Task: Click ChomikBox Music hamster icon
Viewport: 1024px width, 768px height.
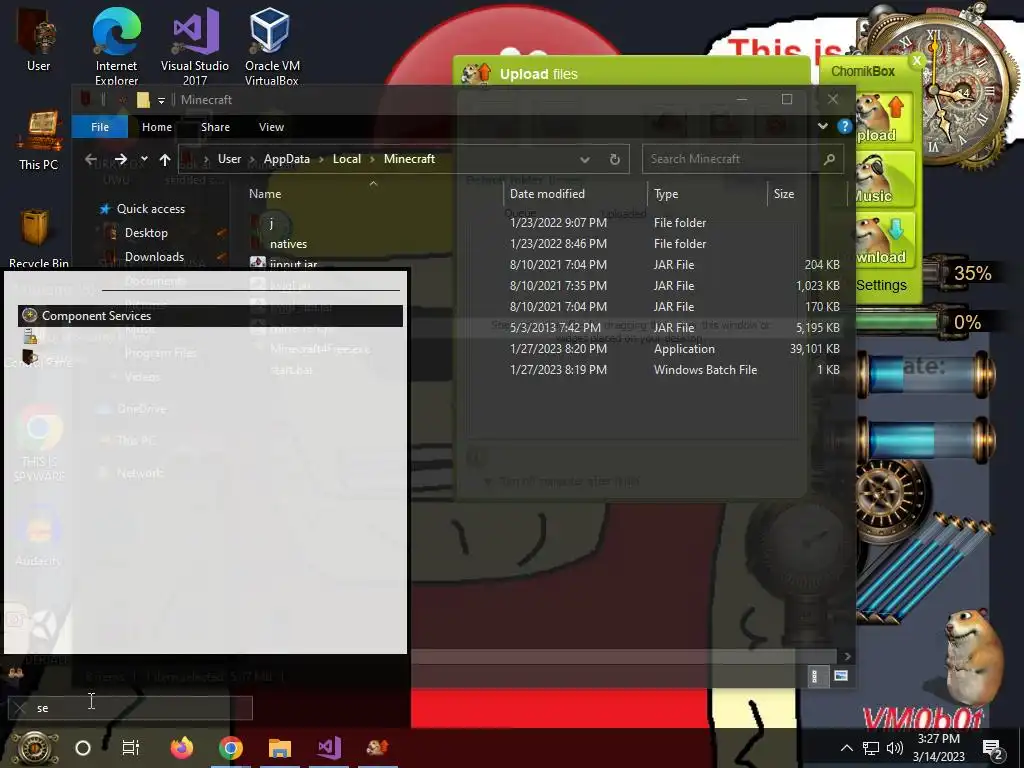Action: click(x=884, y=179)
